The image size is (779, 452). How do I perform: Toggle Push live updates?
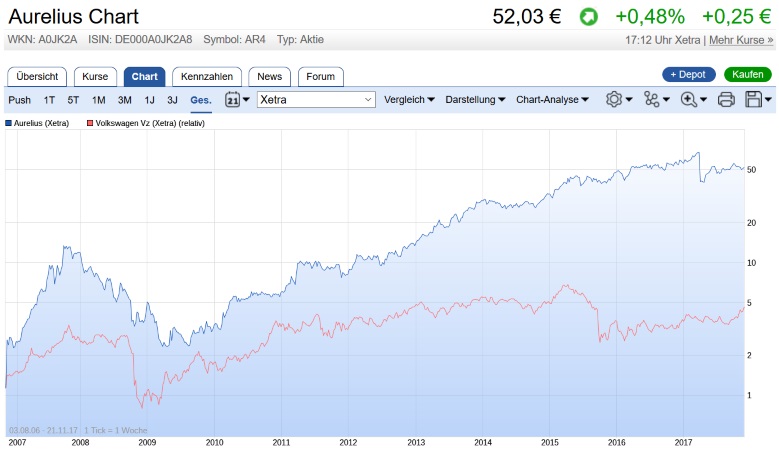click(19, 100)
